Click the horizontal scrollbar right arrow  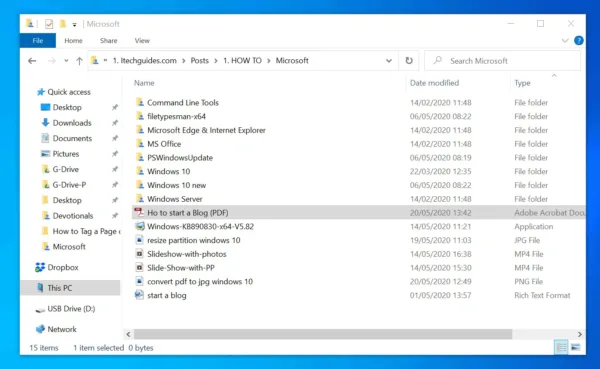pos(579,334)
